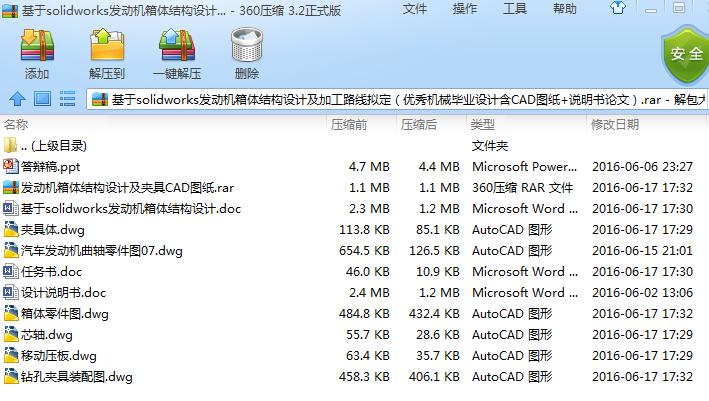709x401 pixels.
Task: Click the 654.5 KB original size value
Action: point(364,250)
